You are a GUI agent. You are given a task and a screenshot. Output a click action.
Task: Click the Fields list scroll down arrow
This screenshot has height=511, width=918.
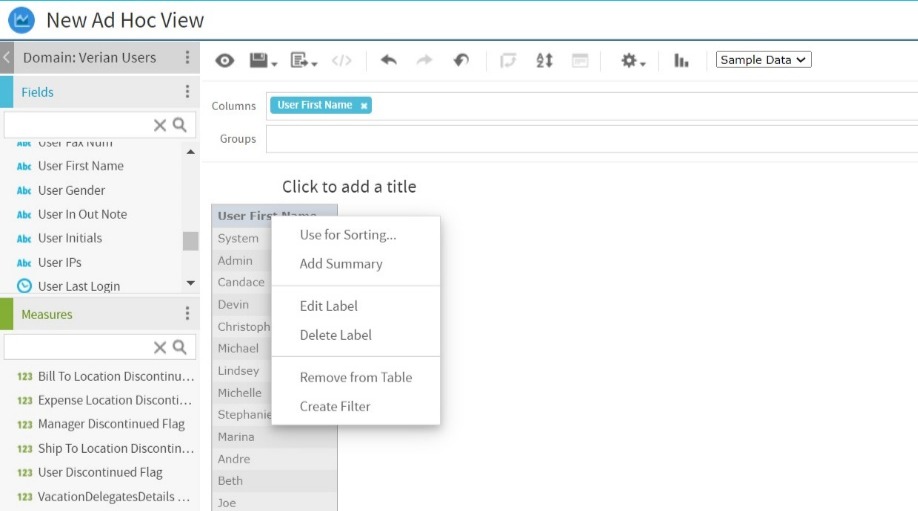click(x=190, y=283)
